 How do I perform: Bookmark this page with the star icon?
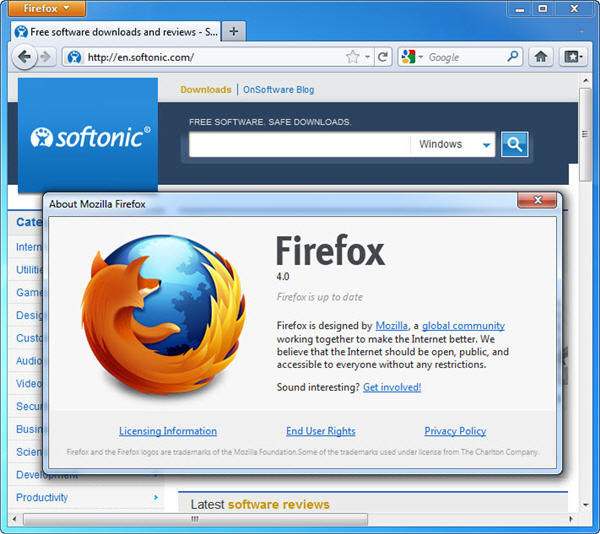(352, 57)
